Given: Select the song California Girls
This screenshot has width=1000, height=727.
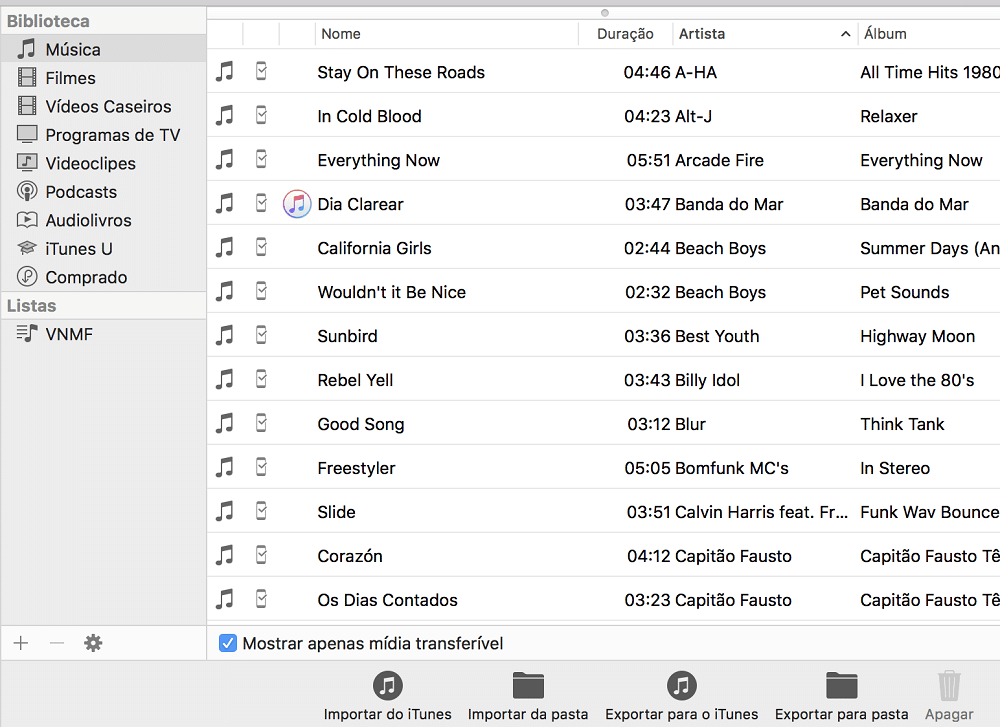Looking at the screenshot, I should (x=374, y=248).
